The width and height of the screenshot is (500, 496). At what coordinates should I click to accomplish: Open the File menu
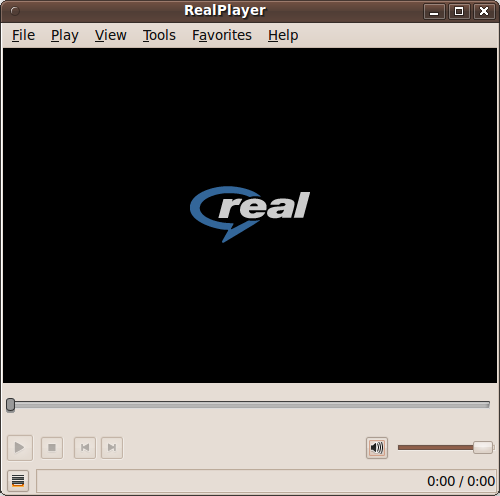(23, 35)
